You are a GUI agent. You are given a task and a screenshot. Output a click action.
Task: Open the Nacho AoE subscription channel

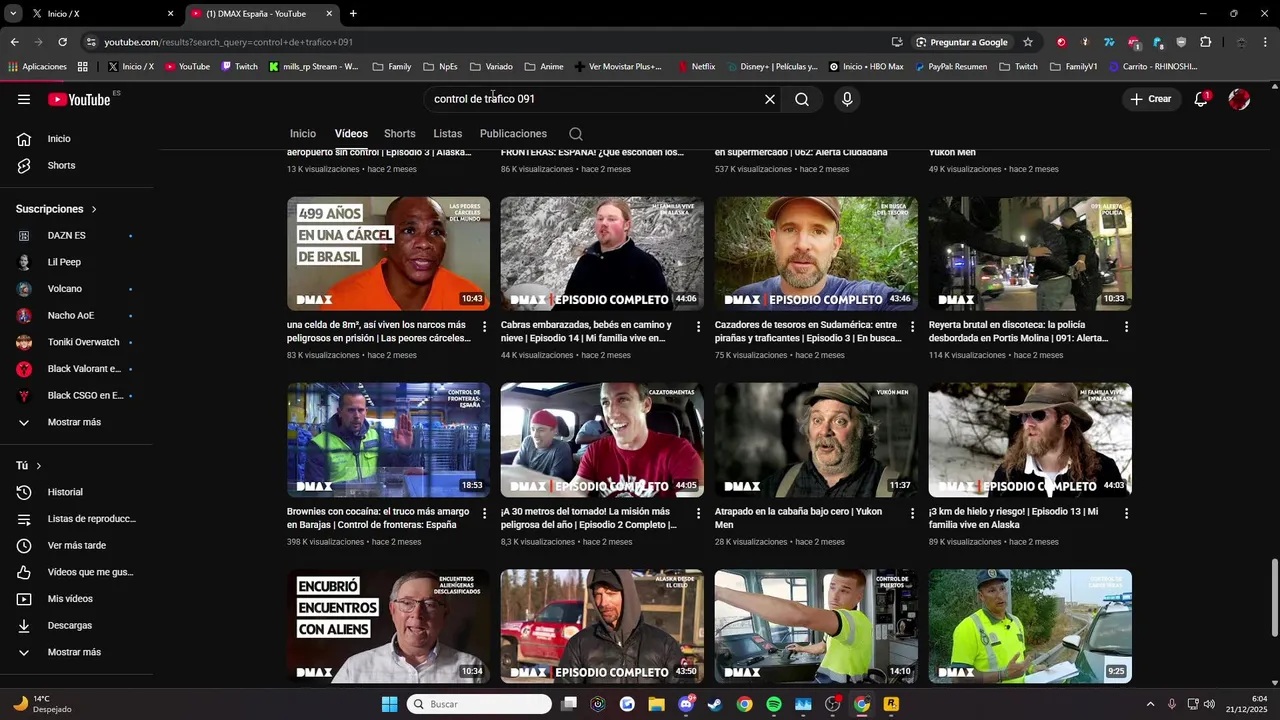70,315
